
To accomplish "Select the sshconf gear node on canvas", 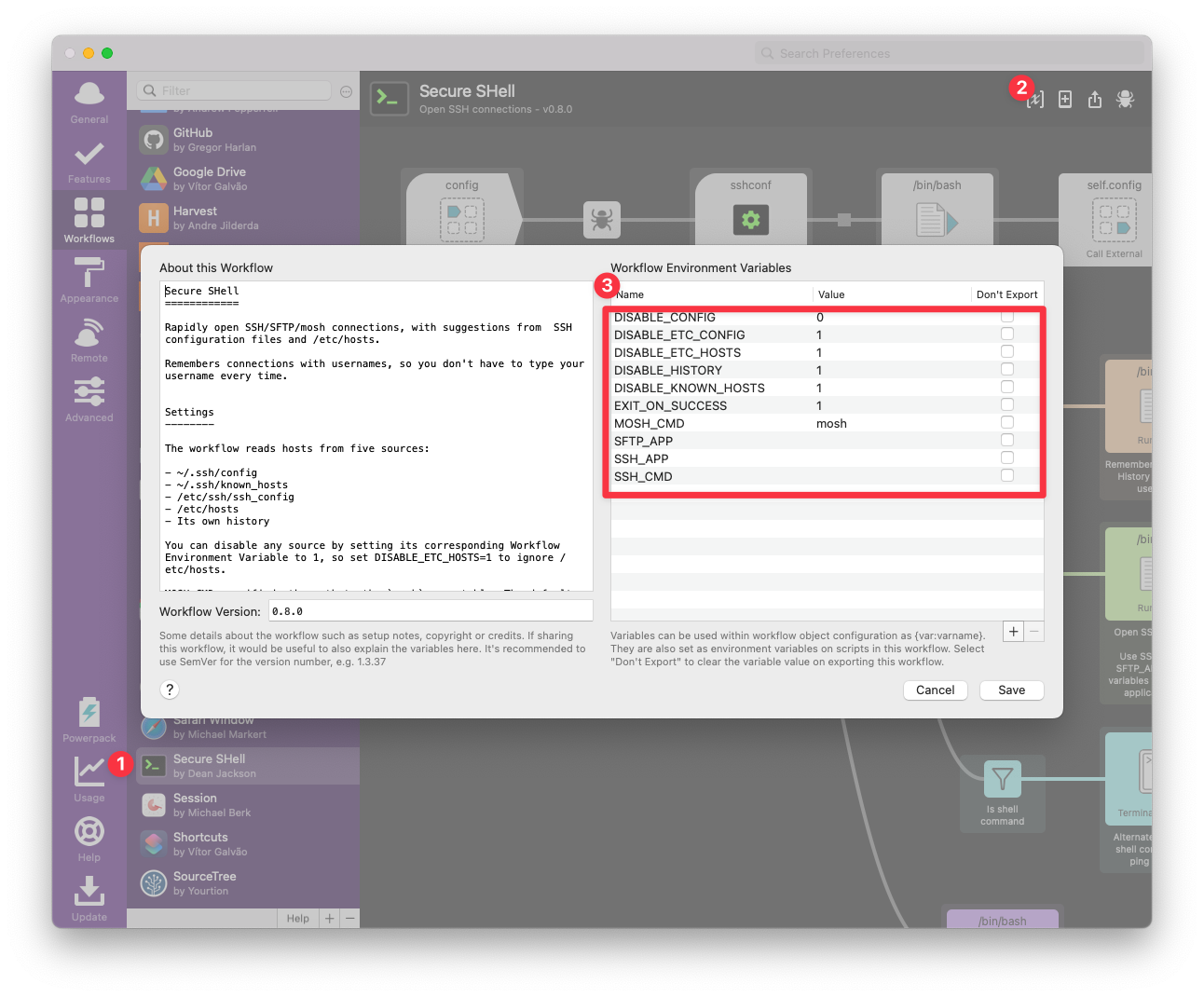I will coord(751,209).
